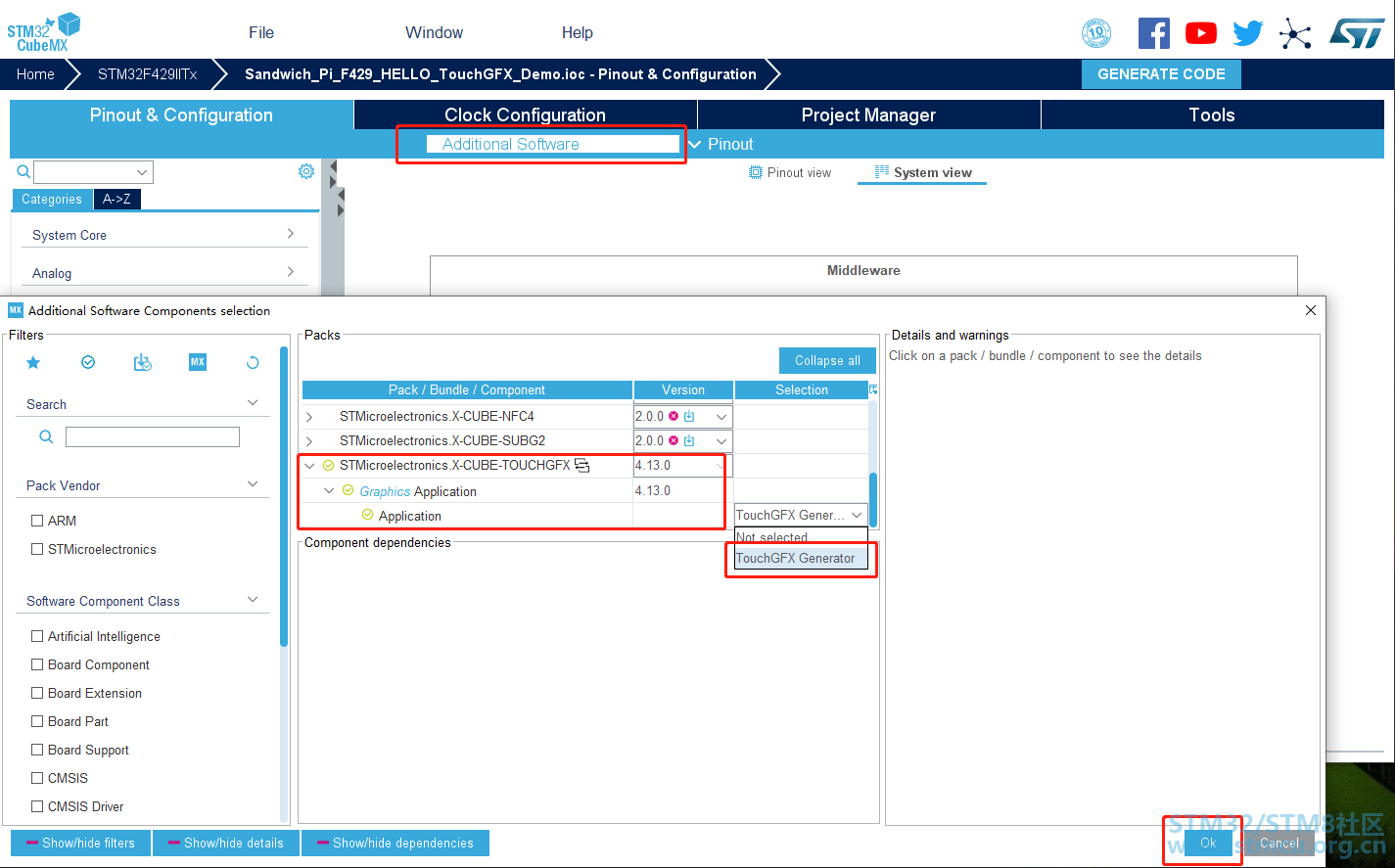Expand the X-CUBE-NFC4 pack row
Viewport: 1395px width, 868px height.
tap(309, 417)
